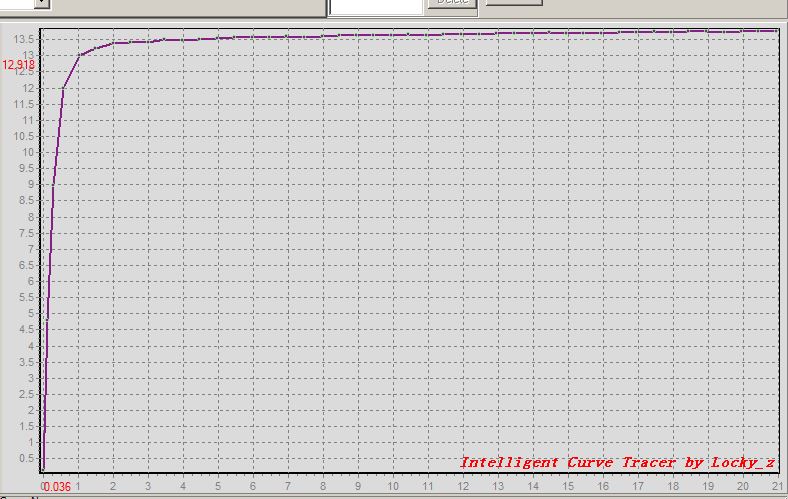
Task: Click the 5 label on the X axis
Action: click(218, 486)
